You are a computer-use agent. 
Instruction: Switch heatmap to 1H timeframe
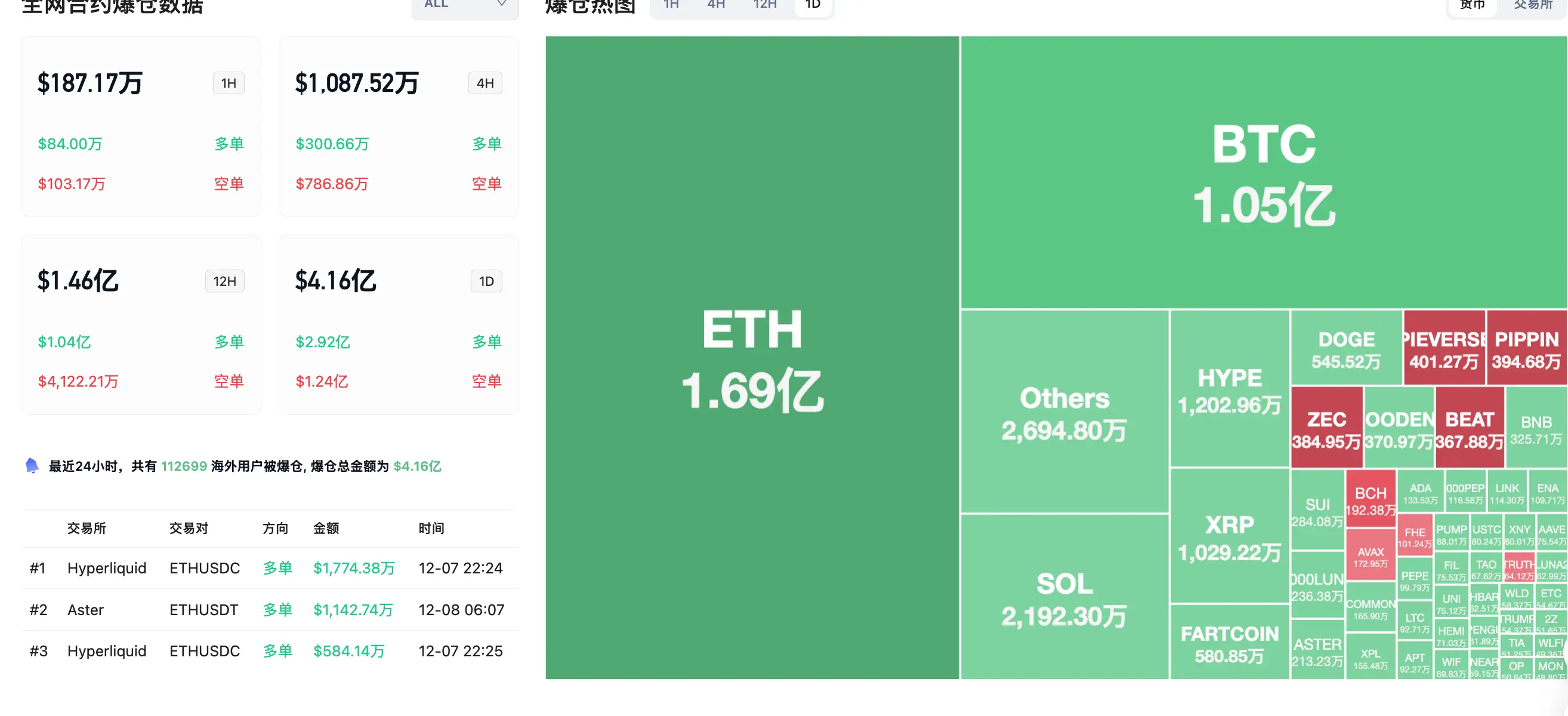[x=671, y=5]
